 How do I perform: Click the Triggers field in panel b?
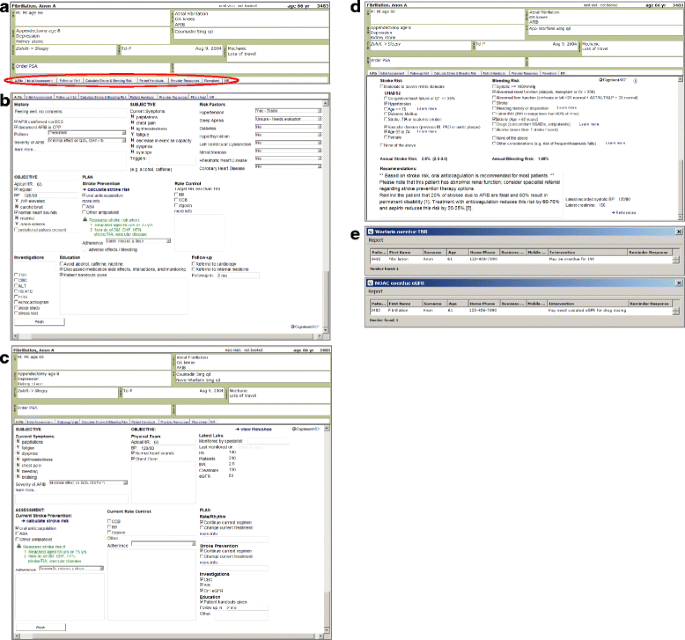point(173,160)
